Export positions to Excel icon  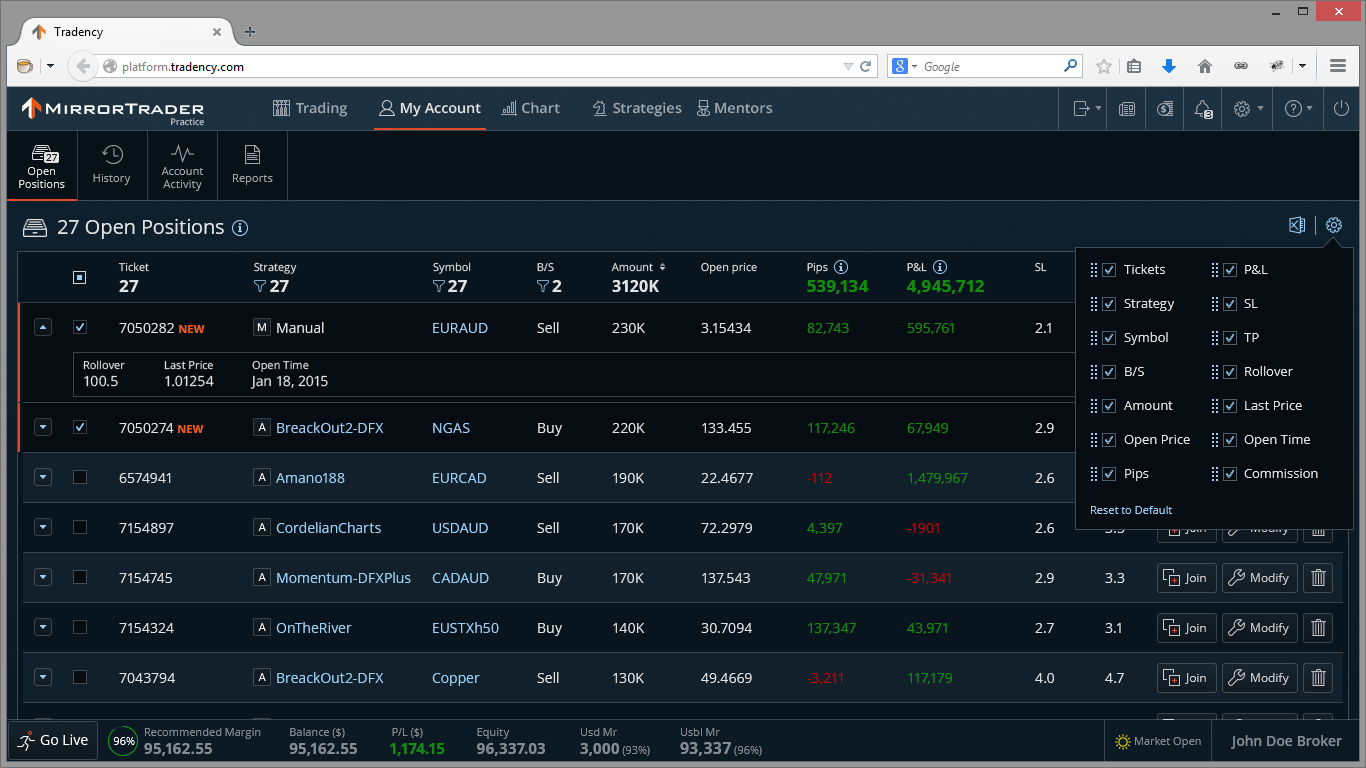click(1297, 225)
